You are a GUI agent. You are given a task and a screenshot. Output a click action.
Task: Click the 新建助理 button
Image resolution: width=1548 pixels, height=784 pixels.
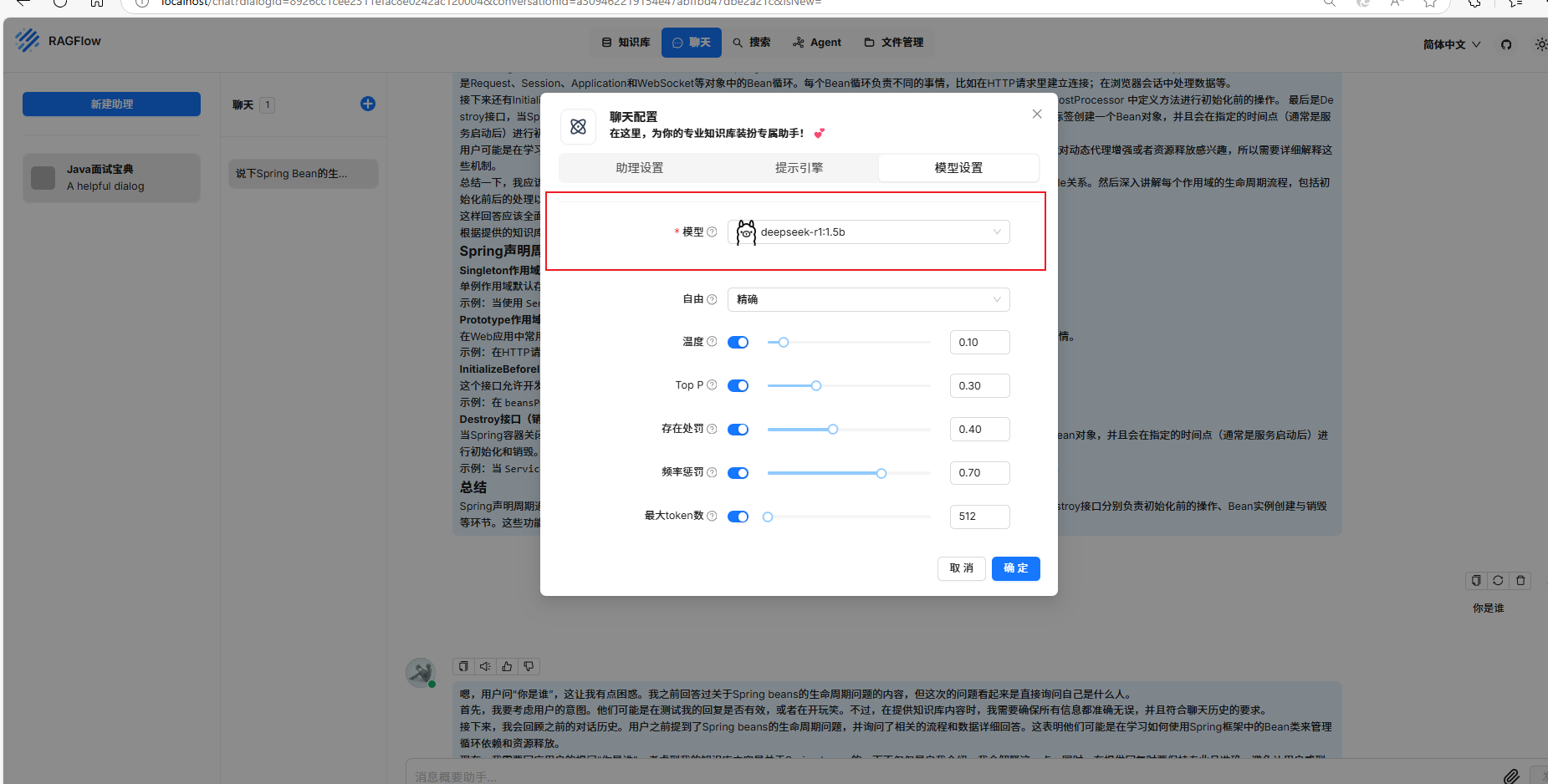pyautogui.click(x=111, y=104)
